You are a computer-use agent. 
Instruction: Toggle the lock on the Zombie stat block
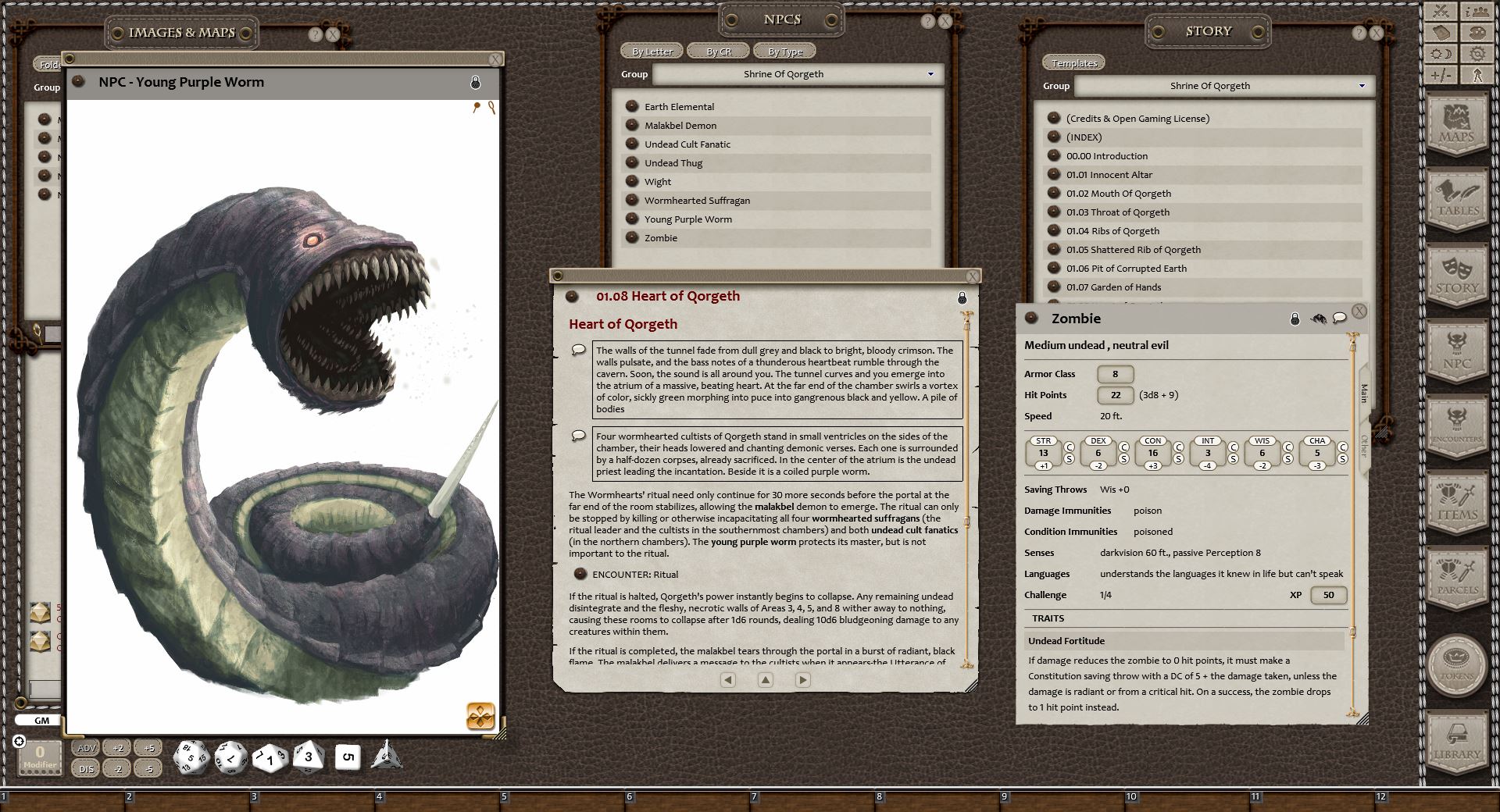pyautogui.click(x=1295, y=319)
